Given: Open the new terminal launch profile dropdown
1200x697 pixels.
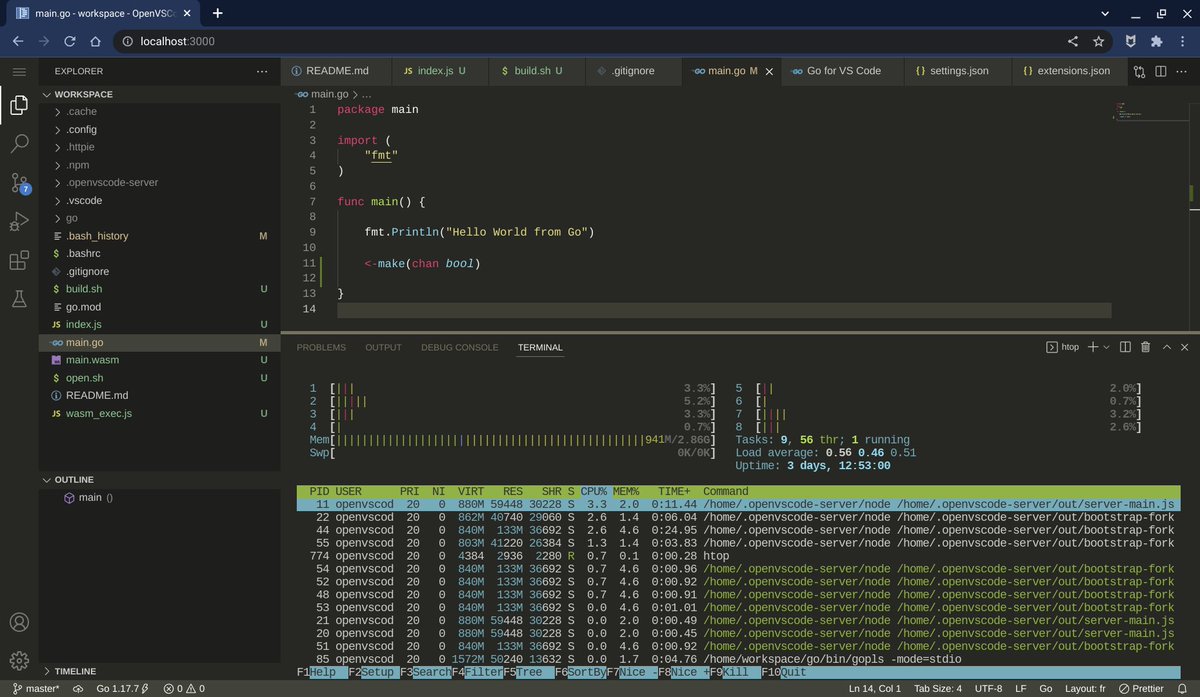Looking at the screenshot, I should [1107, 347].
